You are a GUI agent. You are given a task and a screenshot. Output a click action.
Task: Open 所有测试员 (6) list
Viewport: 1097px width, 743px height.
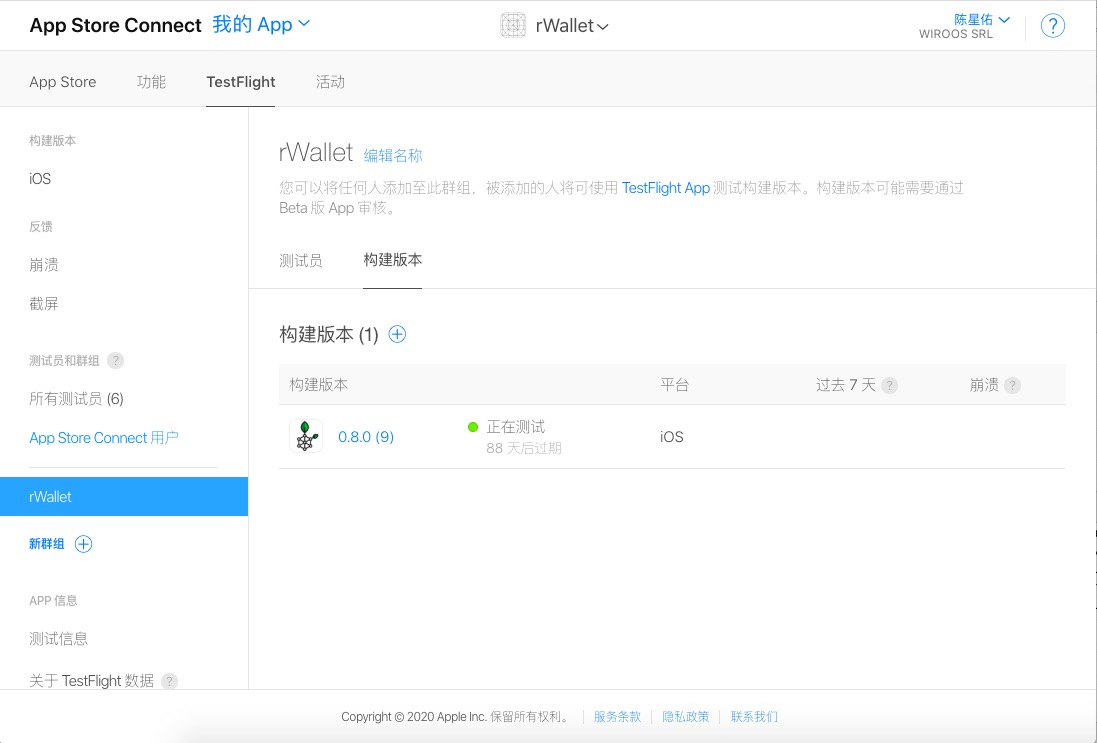click(x=76, y=399)
